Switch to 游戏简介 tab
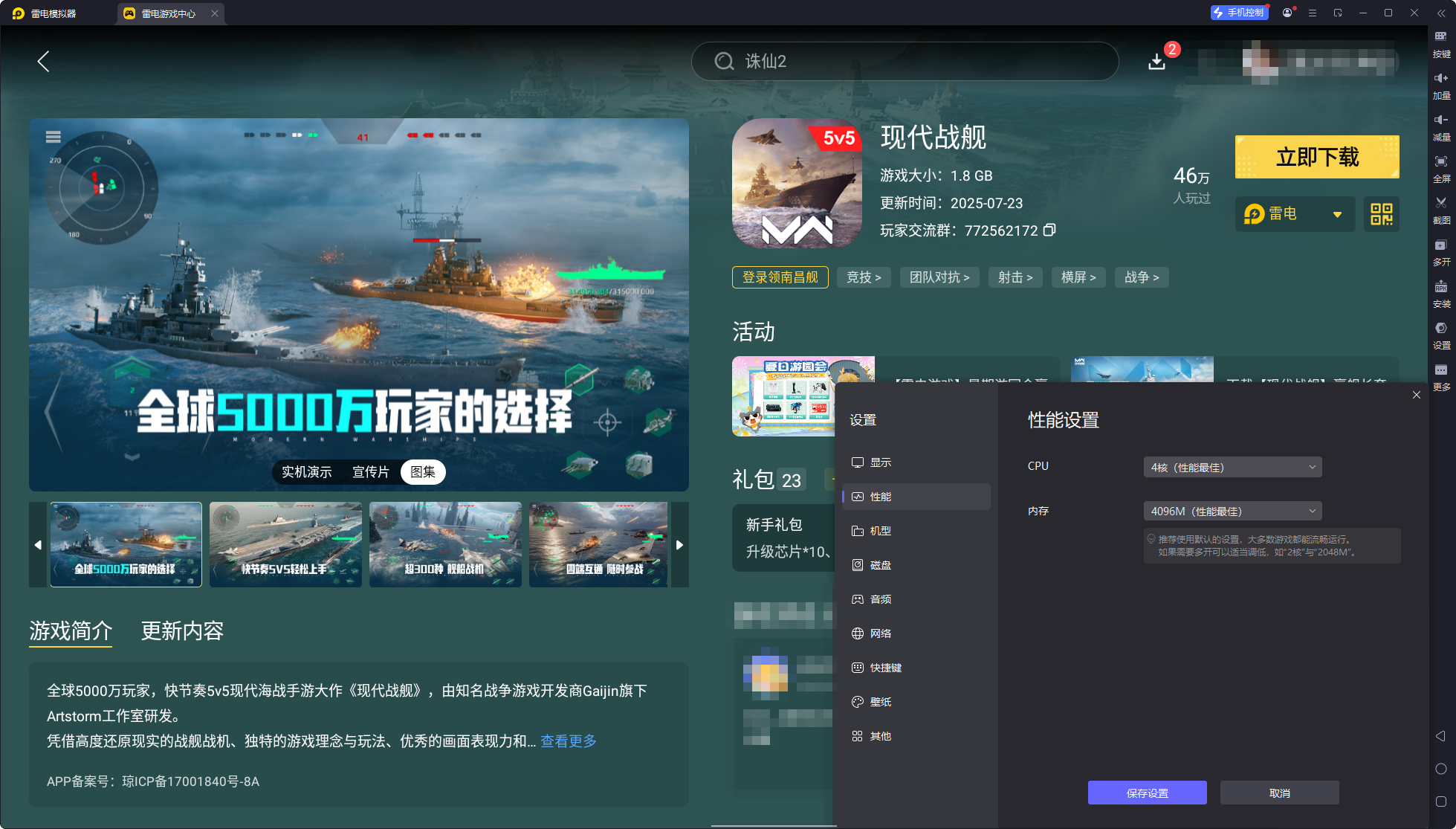The width and height of the screenshot is (1456, 829). click(71, 630)
